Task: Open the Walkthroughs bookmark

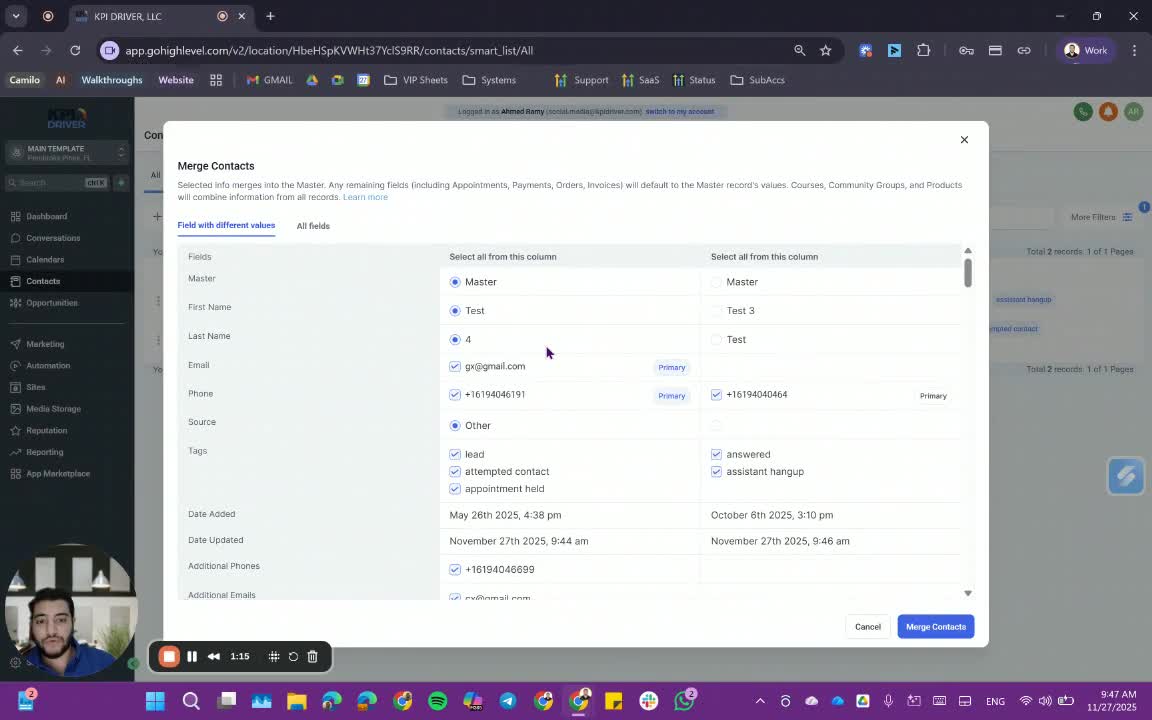Action: pyautogui.click(x=112, y=80)
